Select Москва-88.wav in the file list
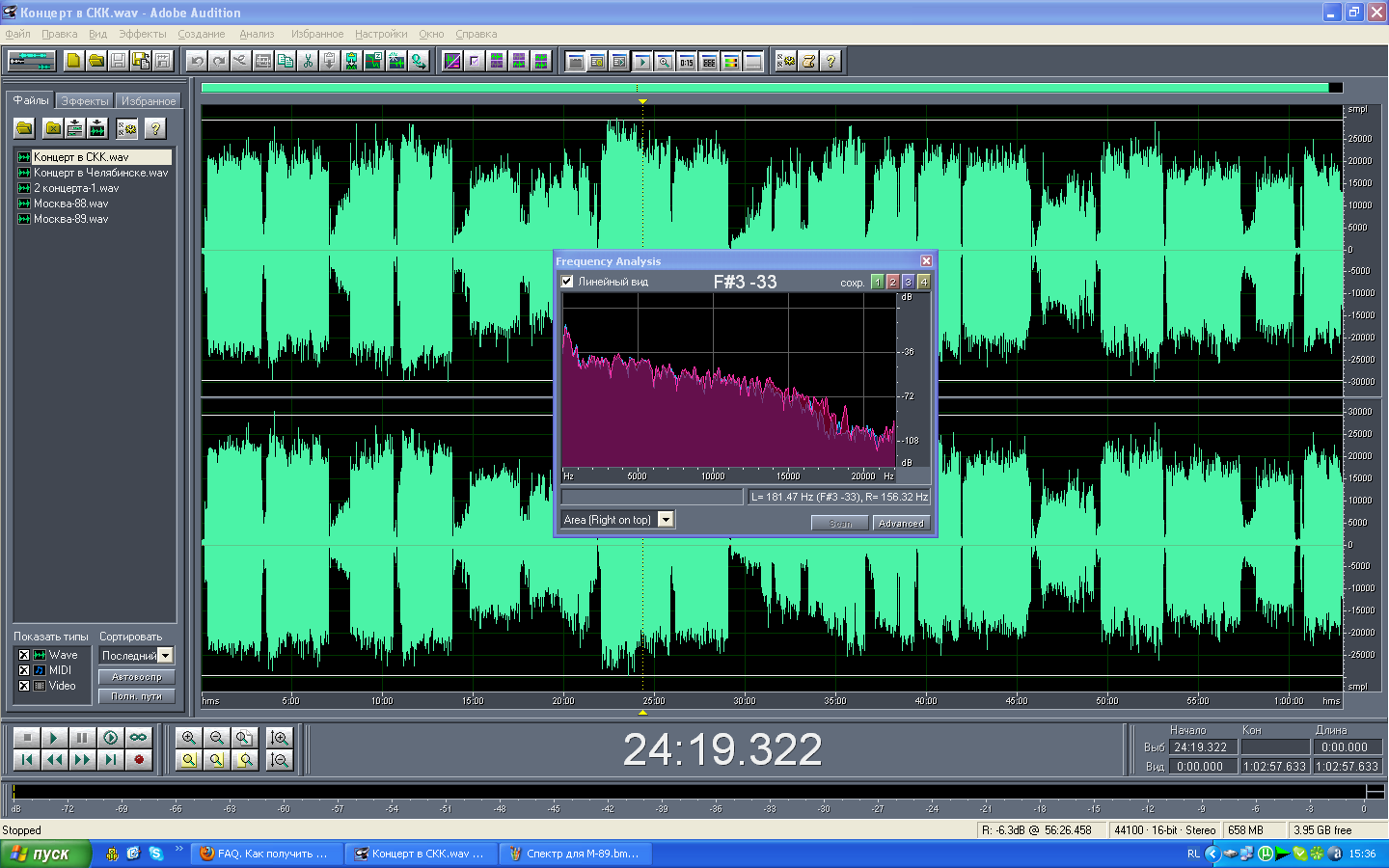 [x=71, y=203]
